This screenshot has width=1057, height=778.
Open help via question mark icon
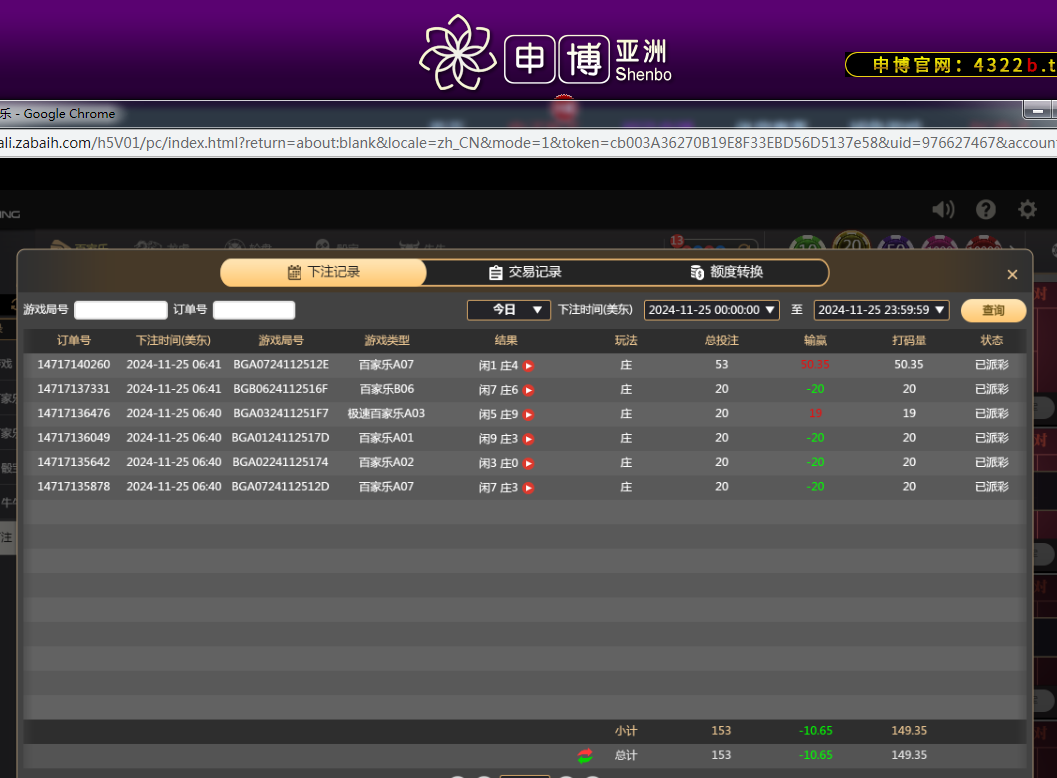pyautogui.click(x=986, y=209)
